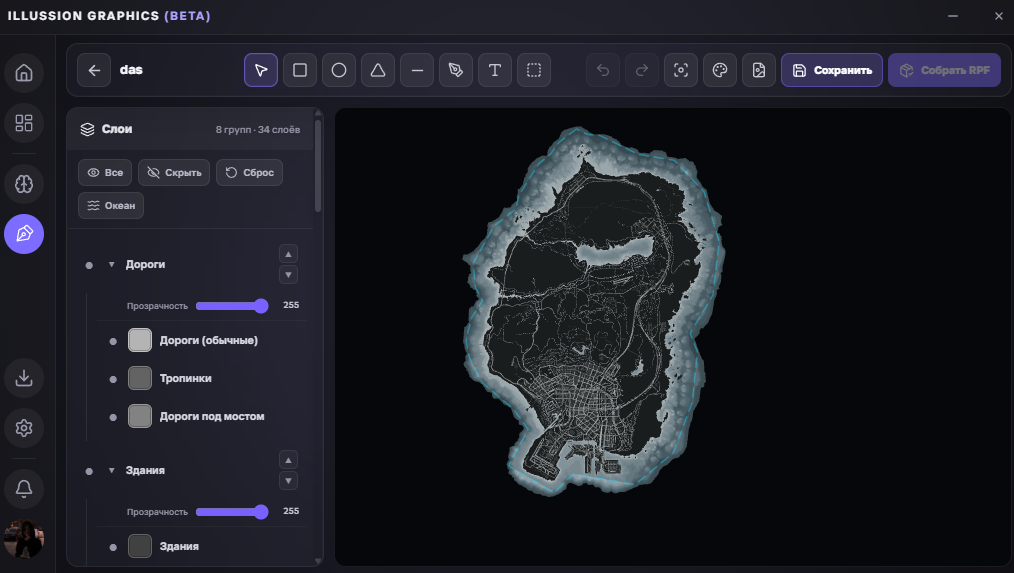Open the downloads section in sidebar
1014x573 pixels.
tap(24, 378)
